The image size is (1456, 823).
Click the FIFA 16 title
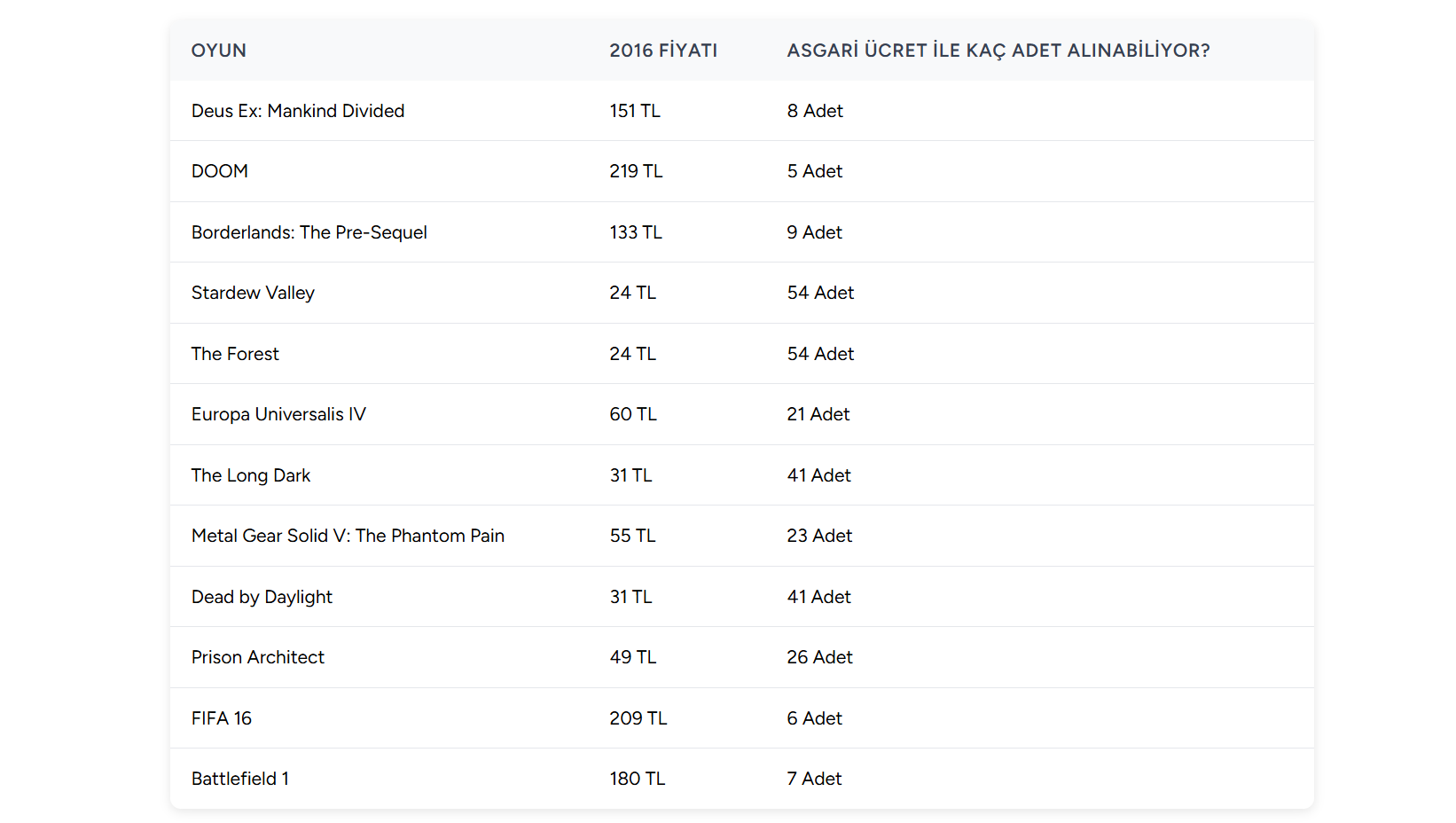click(222, 718)
